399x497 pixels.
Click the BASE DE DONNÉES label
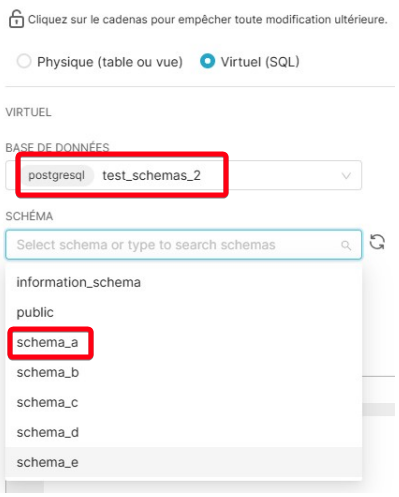coord(57,147)
